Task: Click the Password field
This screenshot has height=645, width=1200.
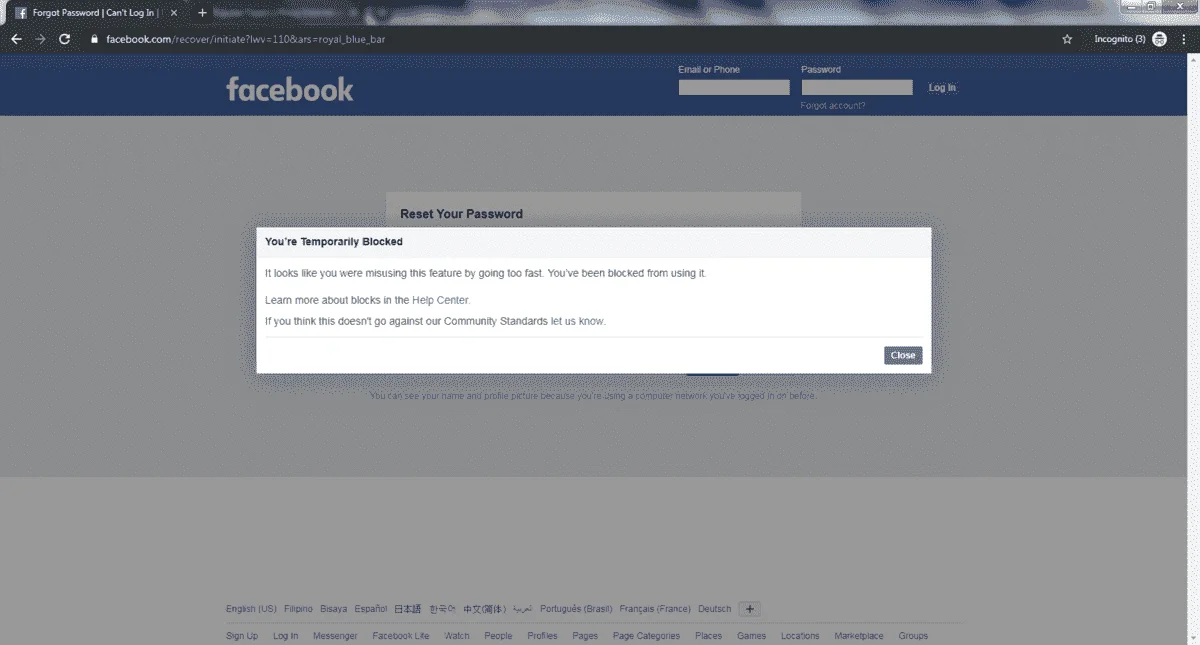Action: click(857, 88)
